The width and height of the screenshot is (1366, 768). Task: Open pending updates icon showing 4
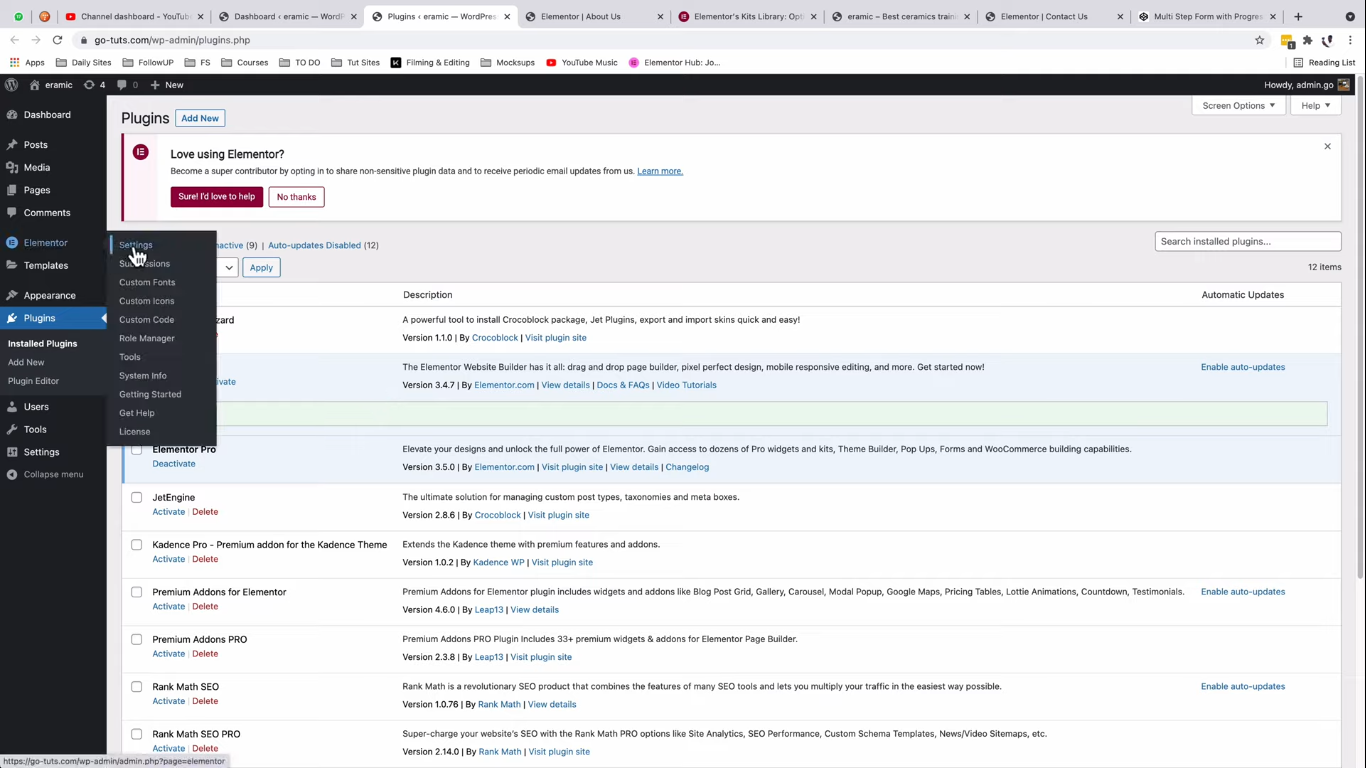point(96,85)
